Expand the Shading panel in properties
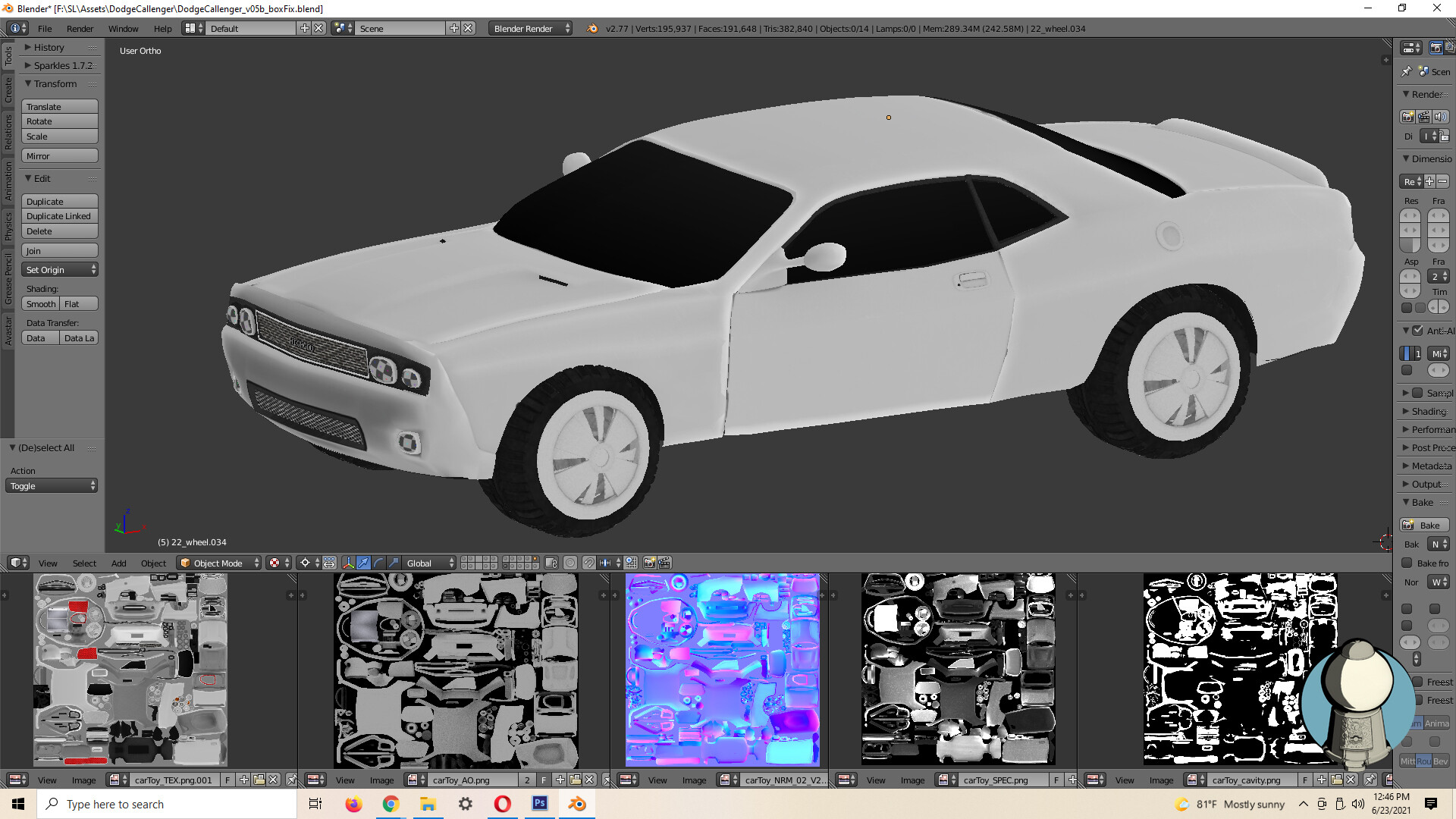This screenshot has height=819, width=1456. (1425, 411)
